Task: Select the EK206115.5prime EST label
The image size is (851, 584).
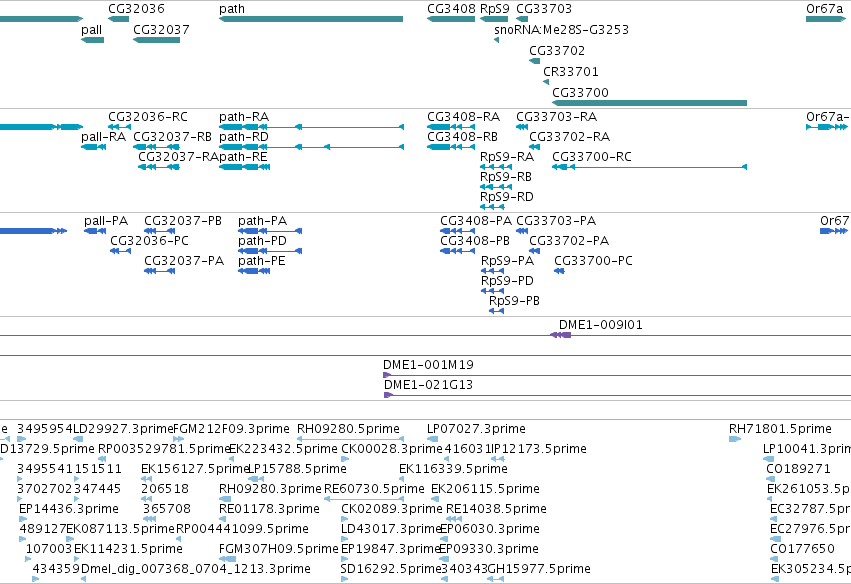Action: (x=485, y=490)
